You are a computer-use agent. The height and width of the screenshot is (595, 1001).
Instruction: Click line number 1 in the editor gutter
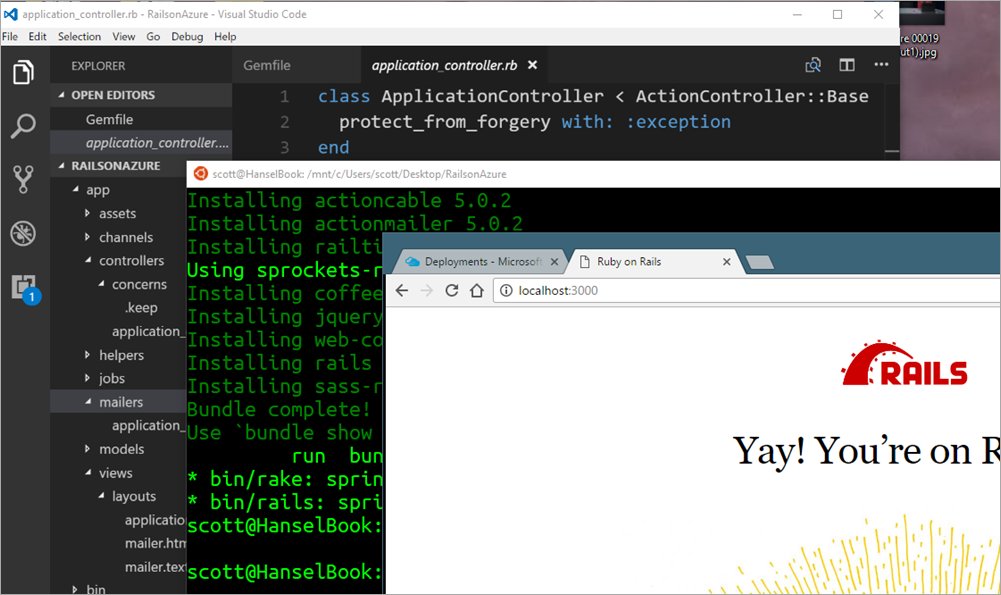click(x=285, y=96)
